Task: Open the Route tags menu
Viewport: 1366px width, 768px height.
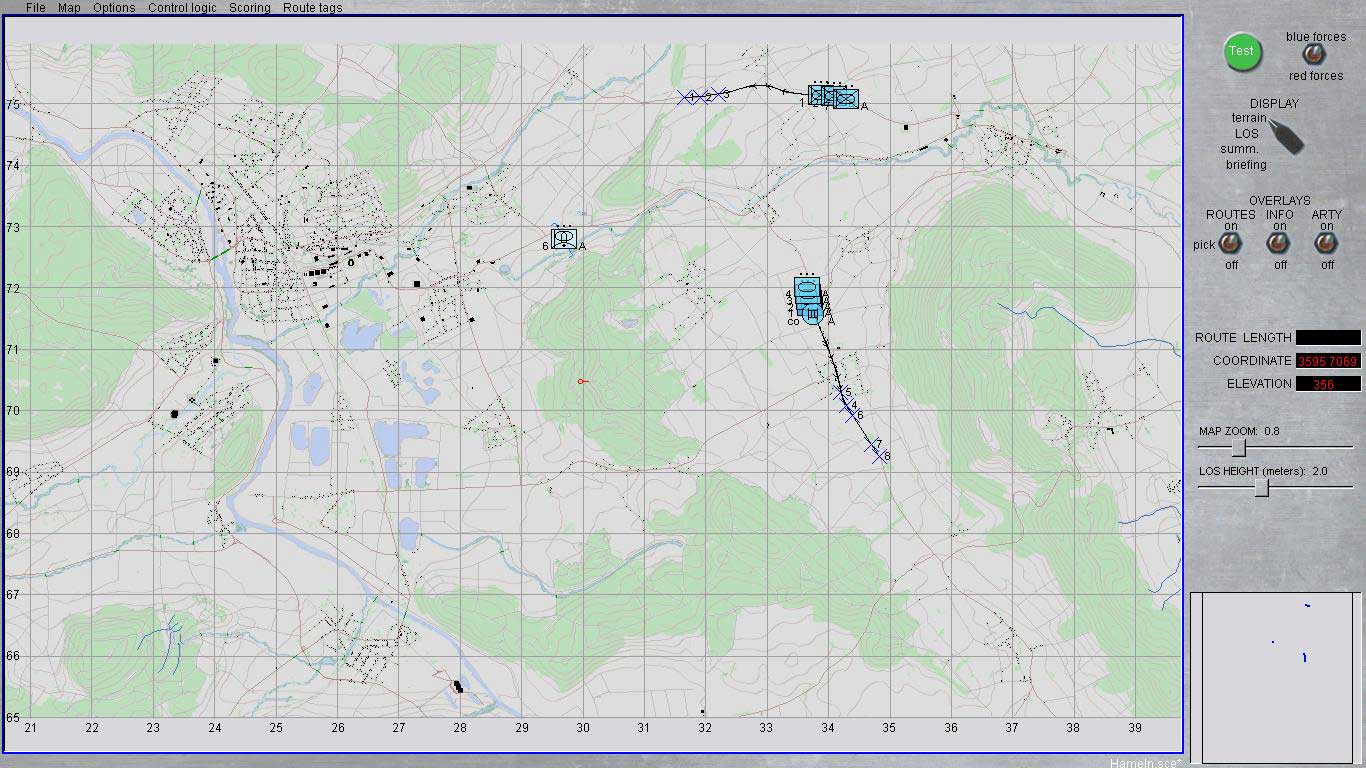Action: click(x=312, y=8)
